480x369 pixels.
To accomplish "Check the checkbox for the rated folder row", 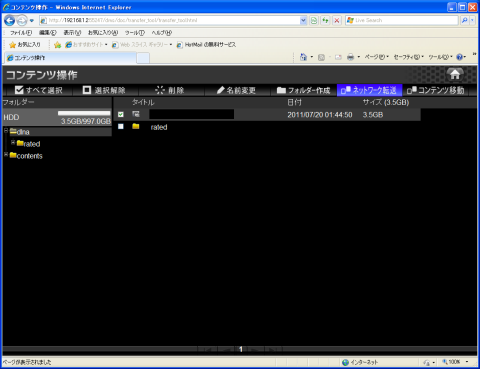I will click(x=121, y=127).
